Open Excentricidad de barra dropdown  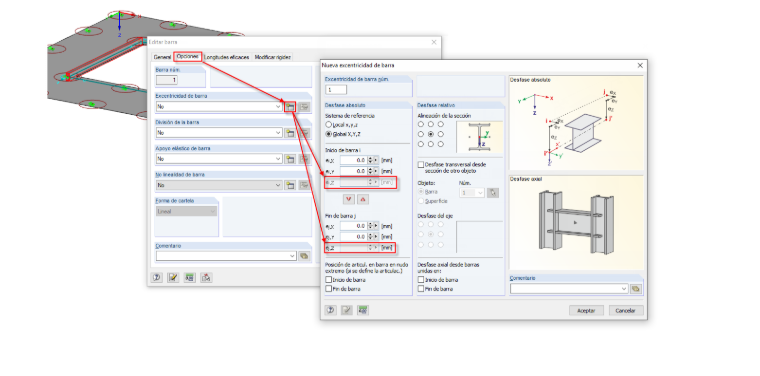(x=278, y=107)
